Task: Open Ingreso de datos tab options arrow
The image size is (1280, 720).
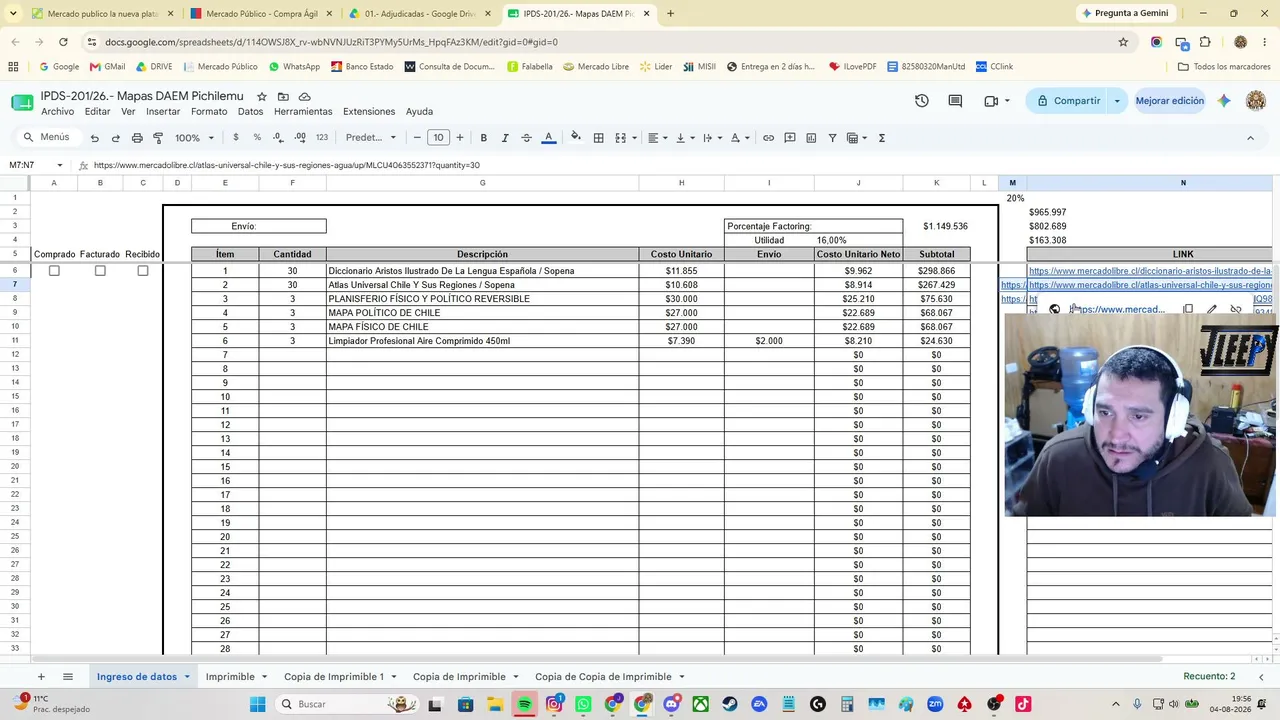Action: 187,677
